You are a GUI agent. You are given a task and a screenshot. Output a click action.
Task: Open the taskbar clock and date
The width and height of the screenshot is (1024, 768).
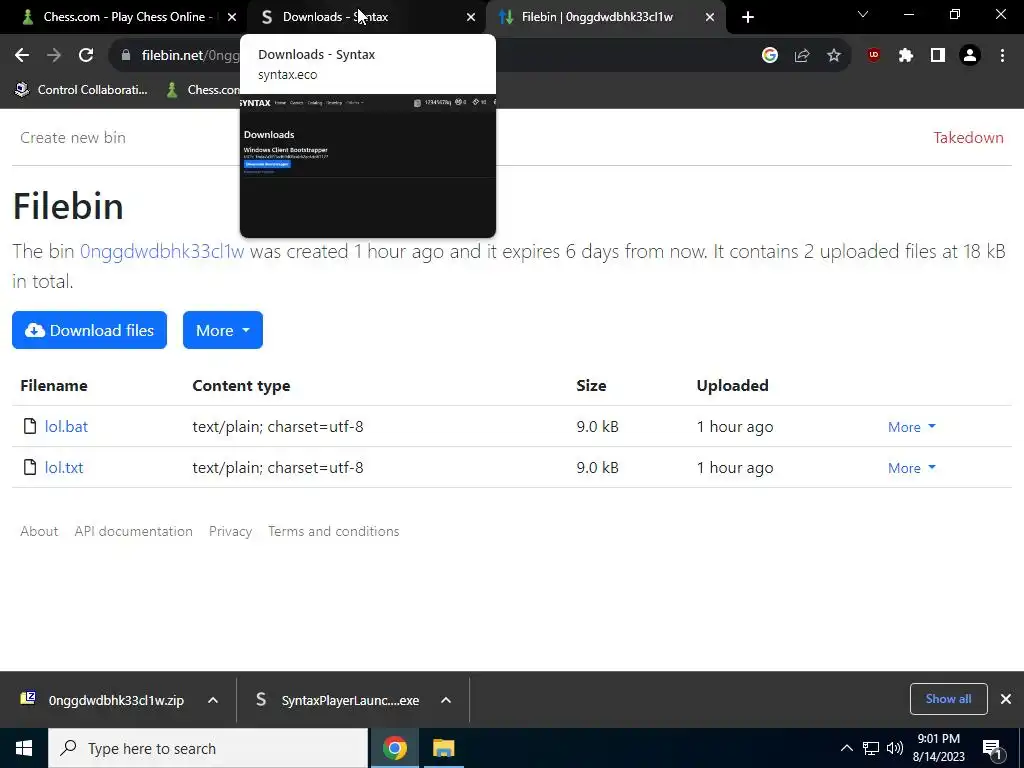pyautogui.click(x=938, y=748)
